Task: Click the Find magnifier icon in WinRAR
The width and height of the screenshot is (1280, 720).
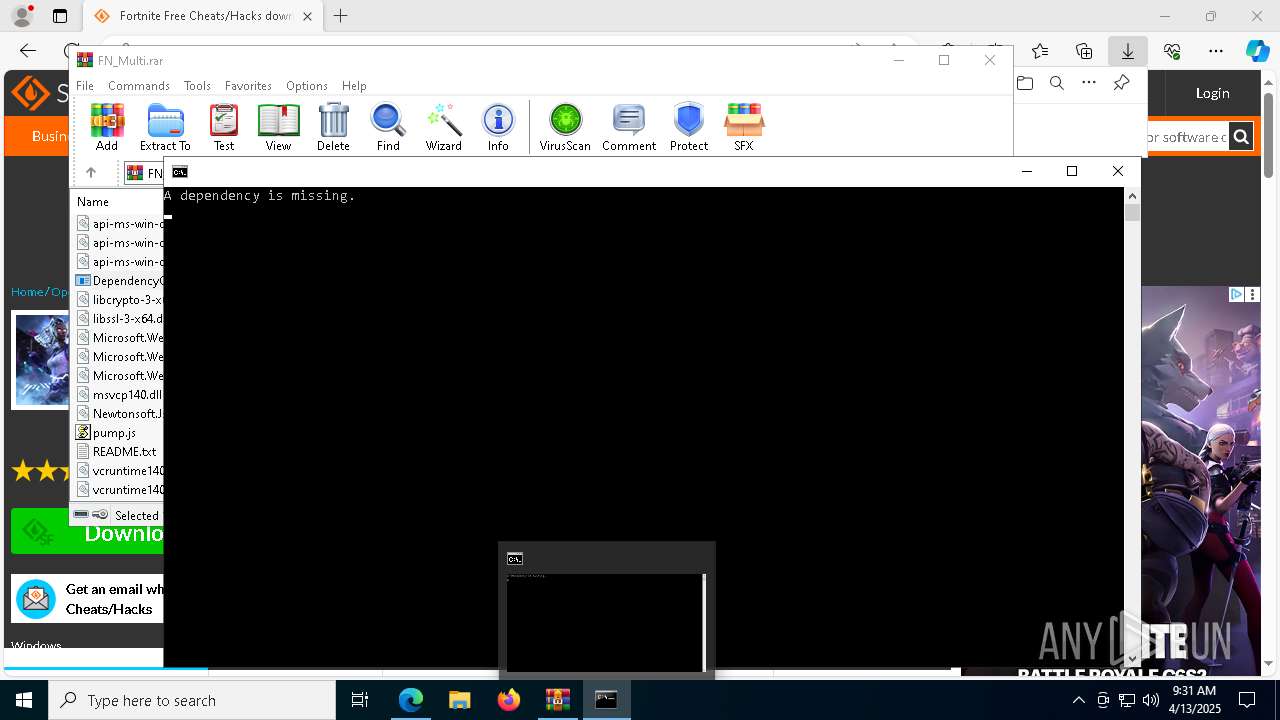Action: 388,127
